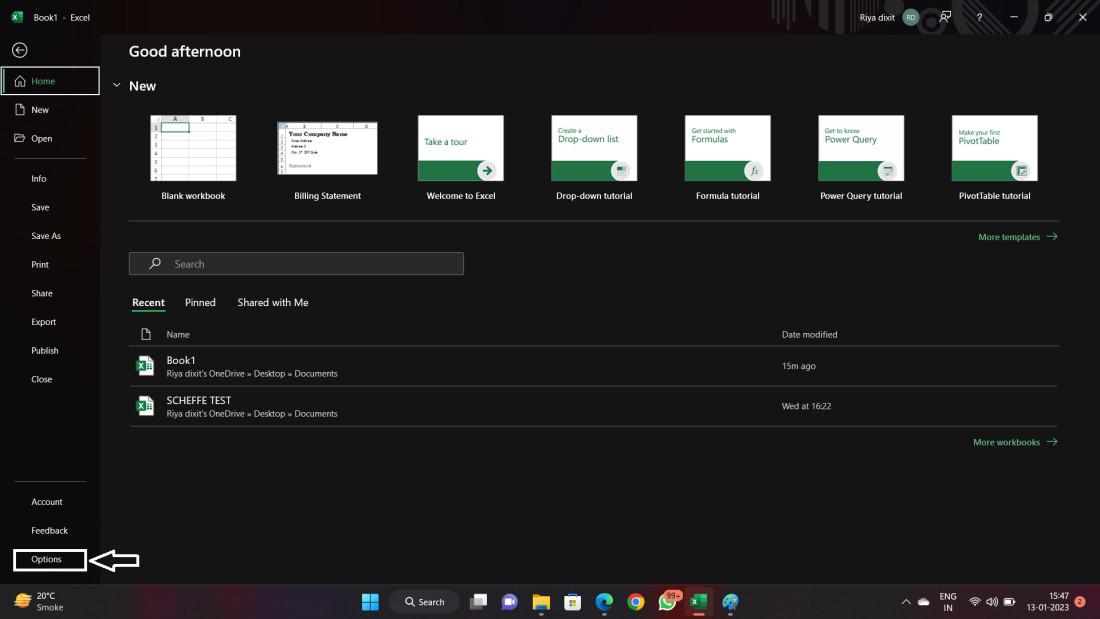Show hidden system tray icons chevron
1100x619 pixels.
[906, 602]
